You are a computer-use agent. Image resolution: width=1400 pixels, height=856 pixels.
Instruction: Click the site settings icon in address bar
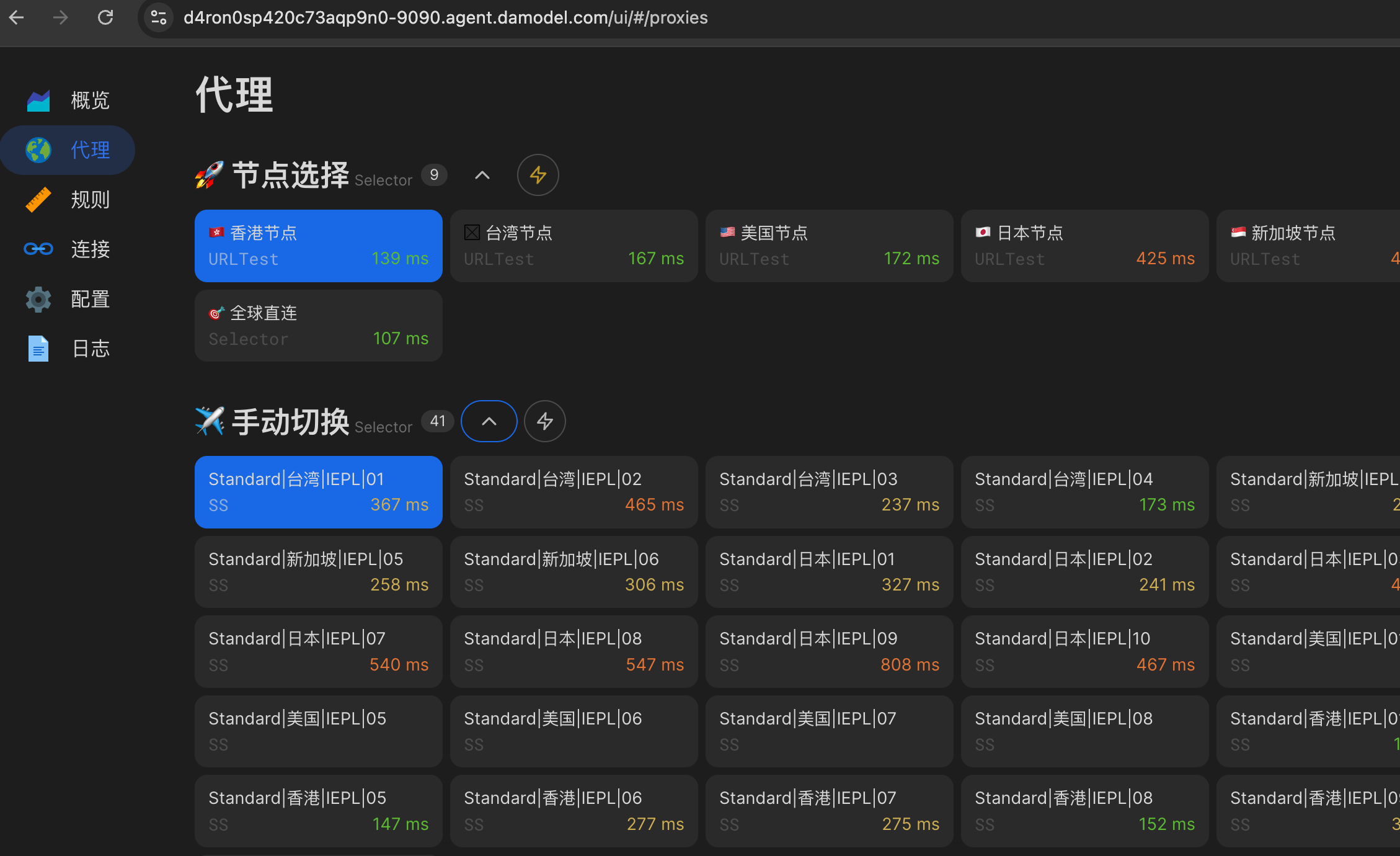click(159, 17)
